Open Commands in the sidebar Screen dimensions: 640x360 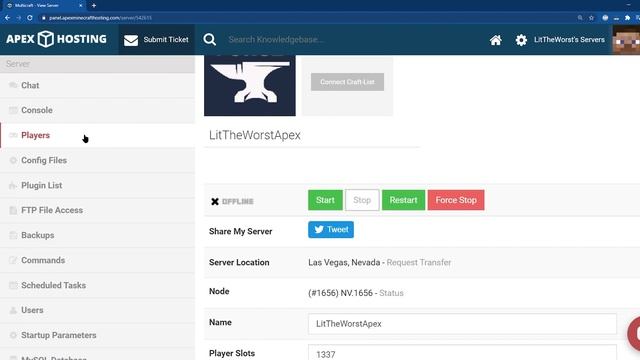click(x=98, y=260)
